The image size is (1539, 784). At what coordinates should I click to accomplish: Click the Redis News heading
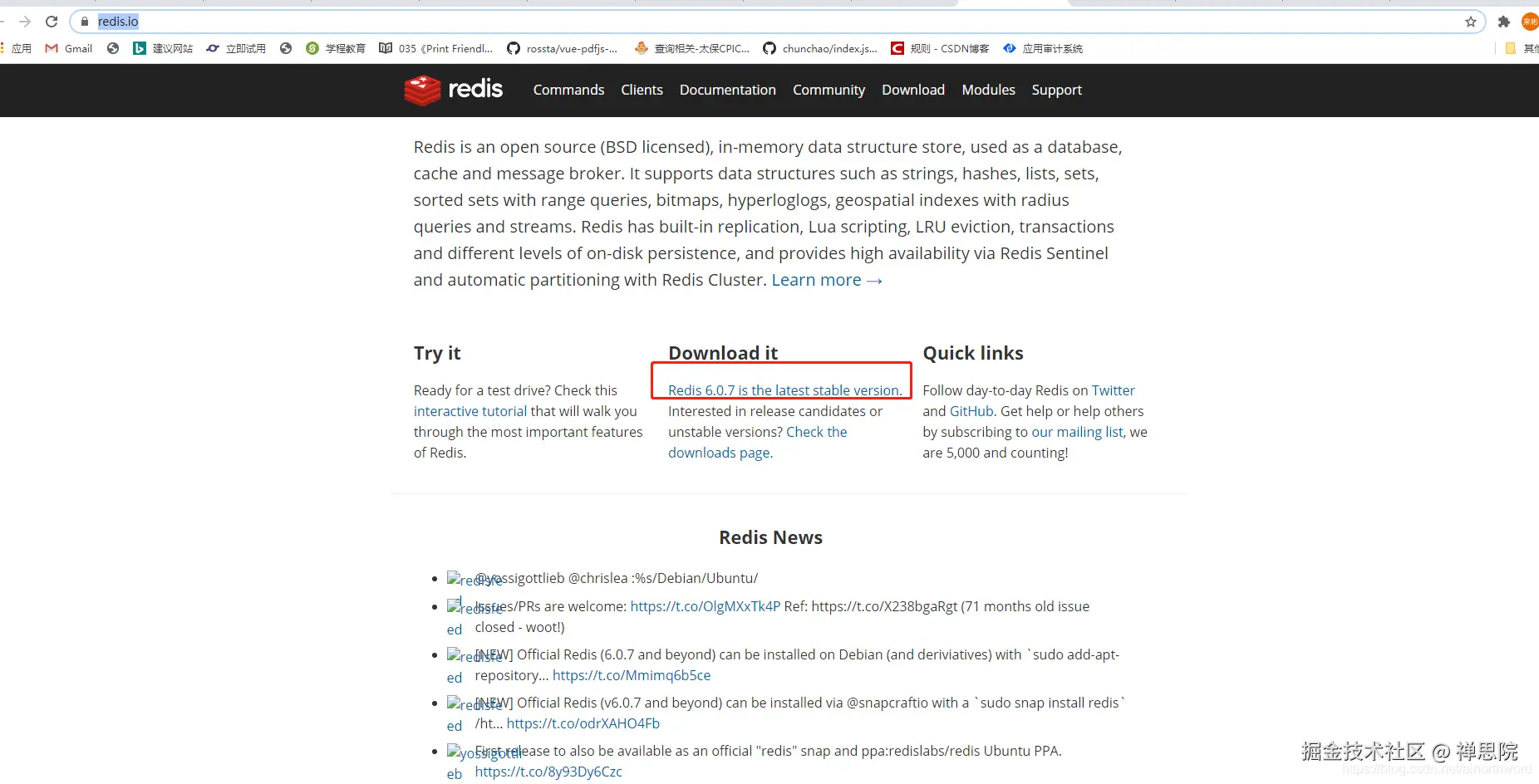point(771,537)
